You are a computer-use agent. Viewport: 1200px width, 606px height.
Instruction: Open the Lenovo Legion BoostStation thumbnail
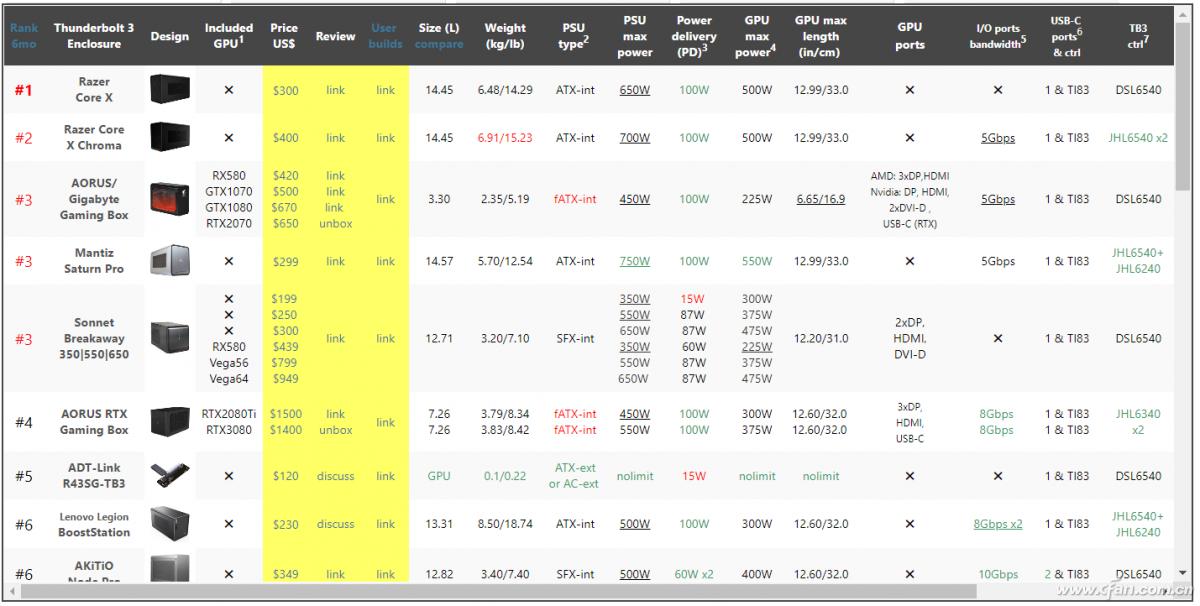coord(169,524)
